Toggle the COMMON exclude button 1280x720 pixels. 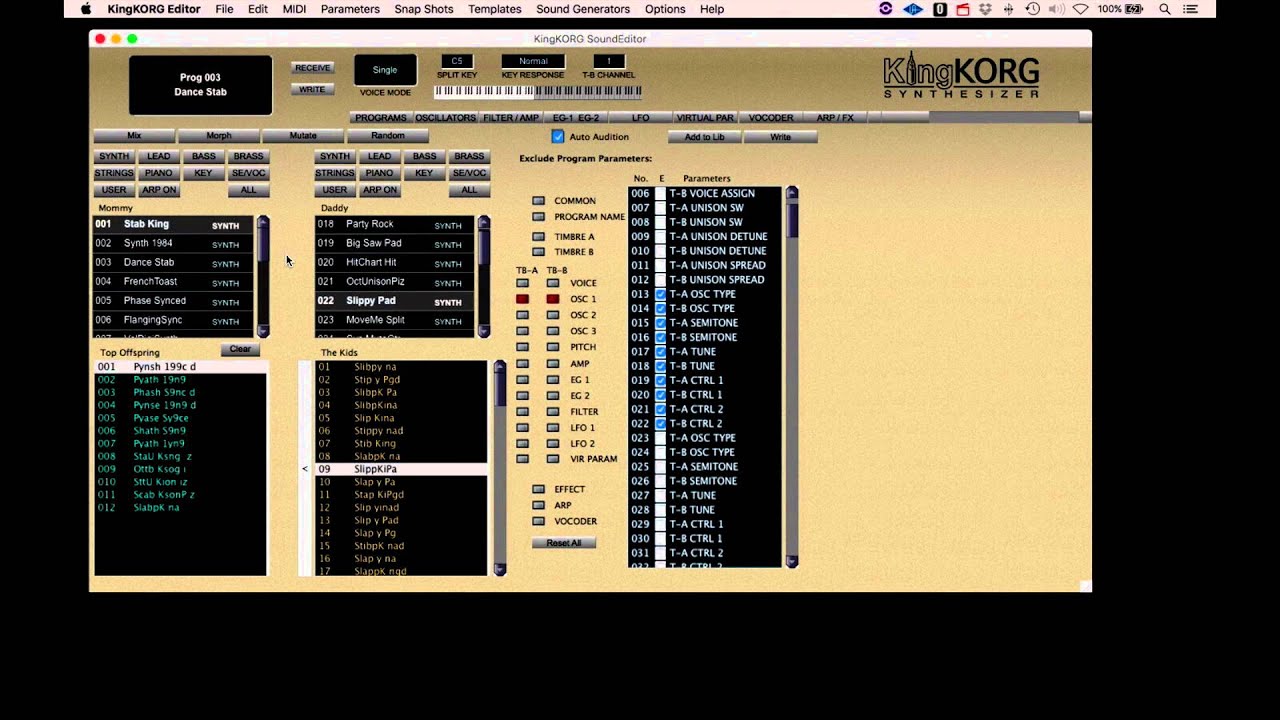(538, 201)
